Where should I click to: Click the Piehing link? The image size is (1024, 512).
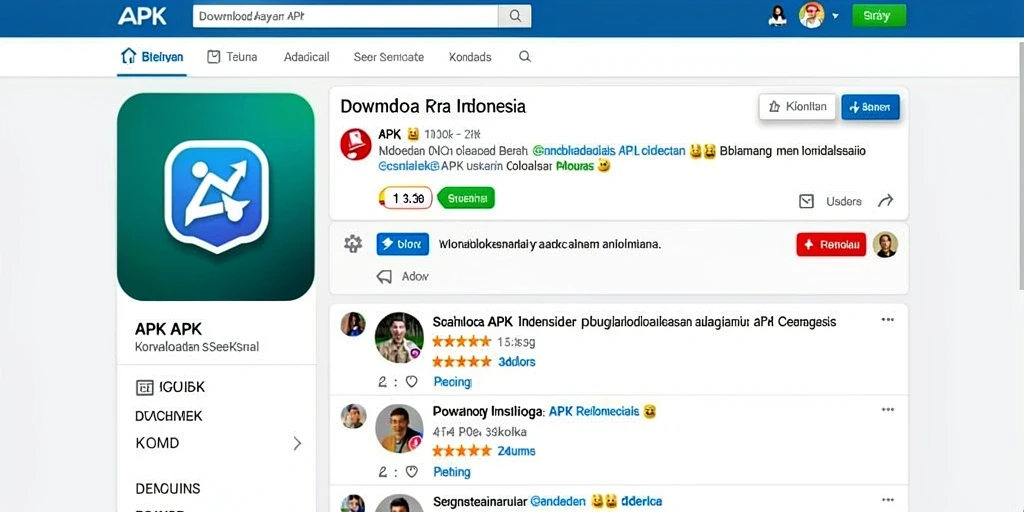click(x=452, y=472)
